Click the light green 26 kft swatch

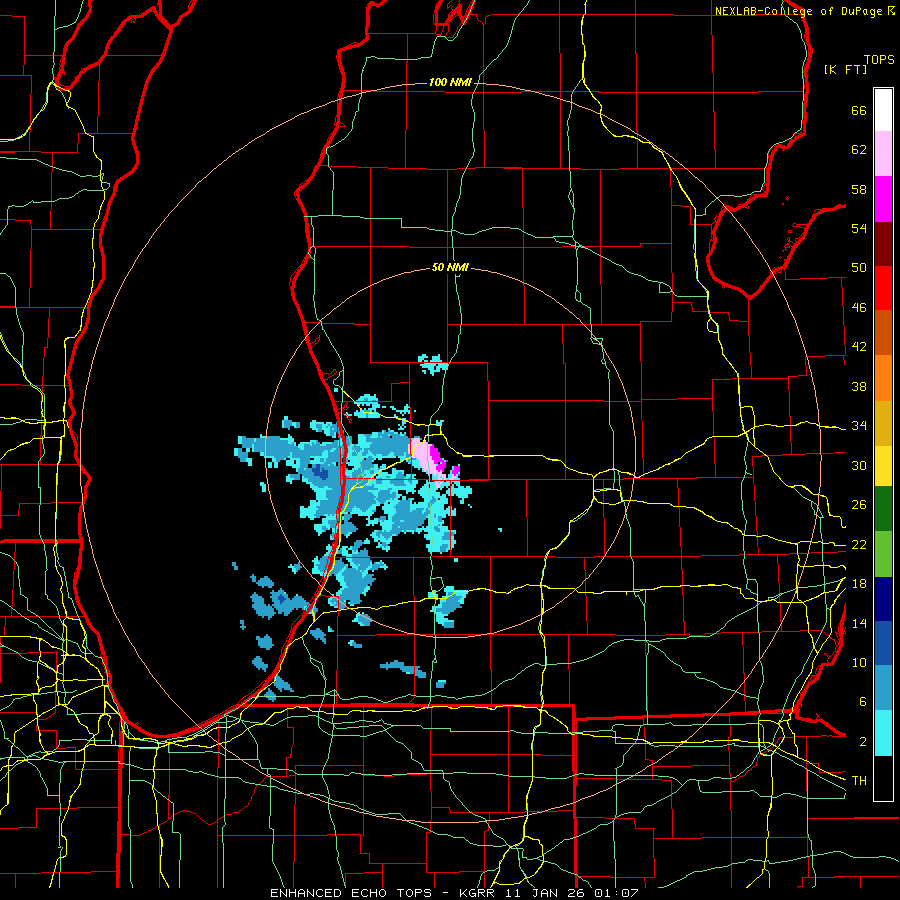(x=883, y=554)
